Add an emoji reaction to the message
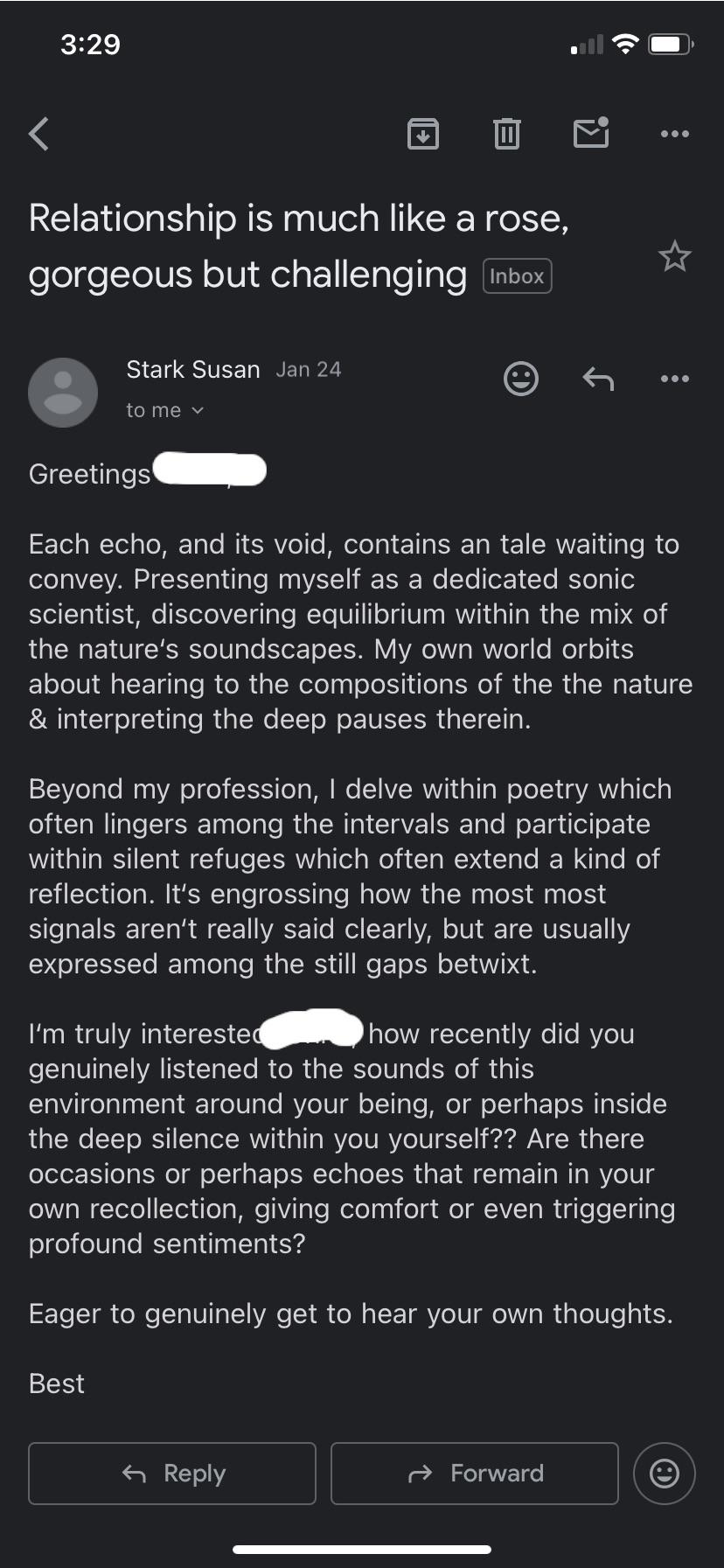Screen dimensions: 724x1568 (520, 378)
